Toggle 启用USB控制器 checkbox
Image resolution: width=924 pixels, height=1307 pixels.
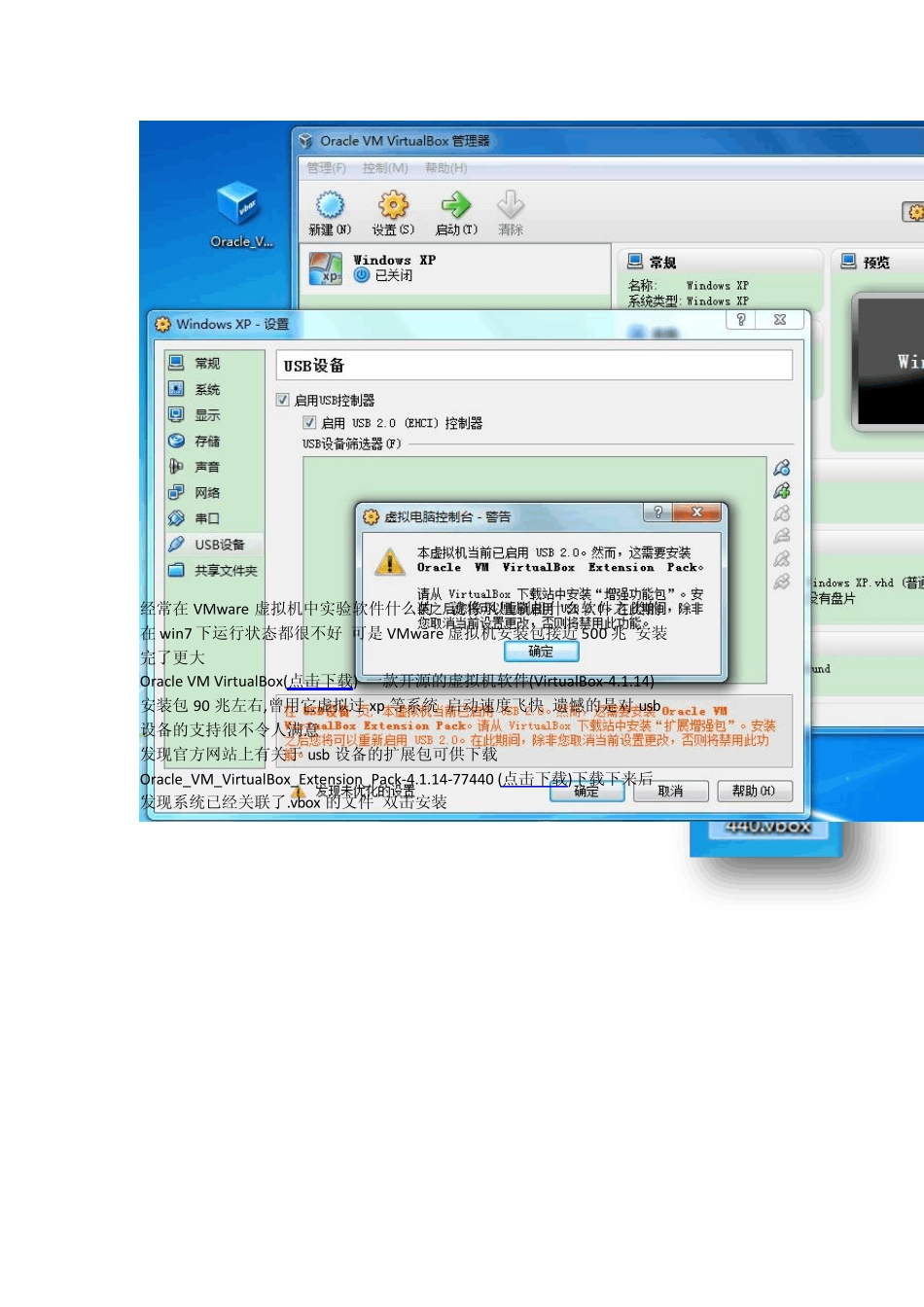pyautogui.click(x=283, y=400)
